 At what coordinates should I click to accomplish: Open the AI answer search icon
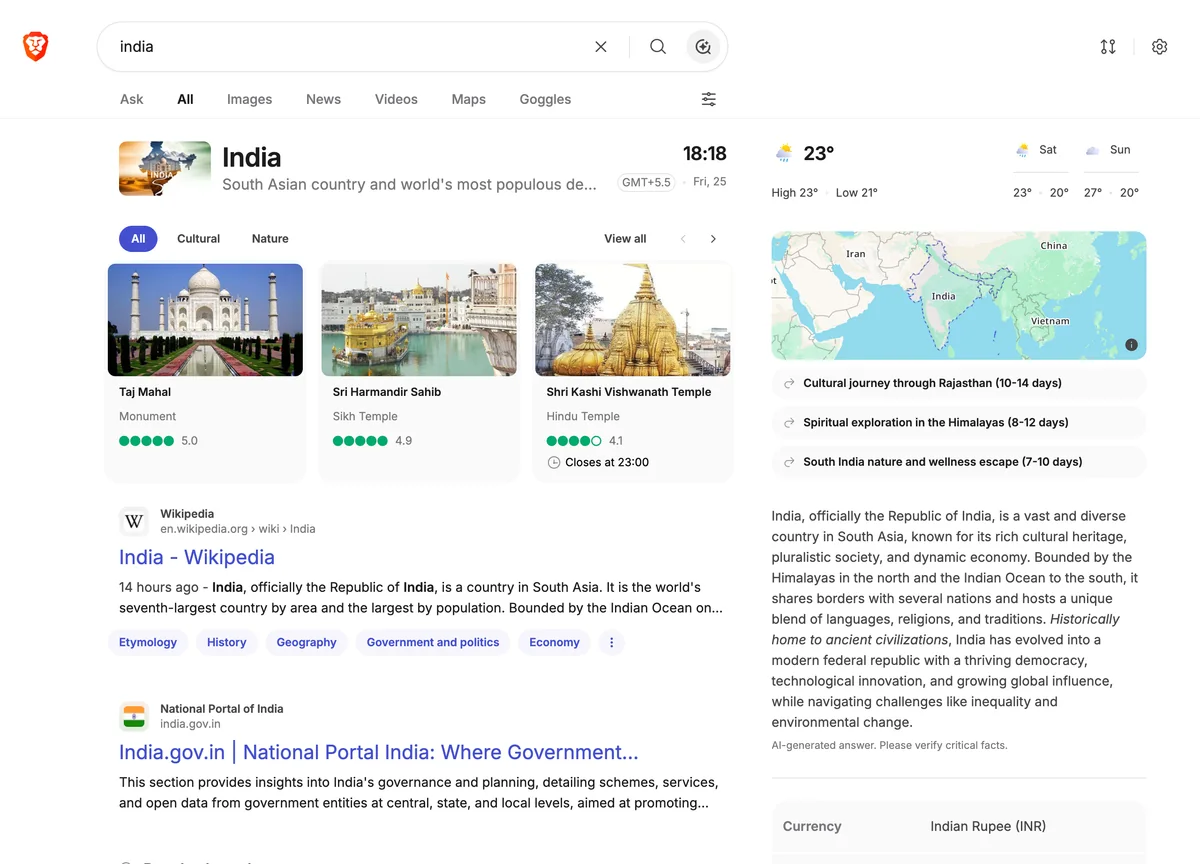click(x=703, y=47)
